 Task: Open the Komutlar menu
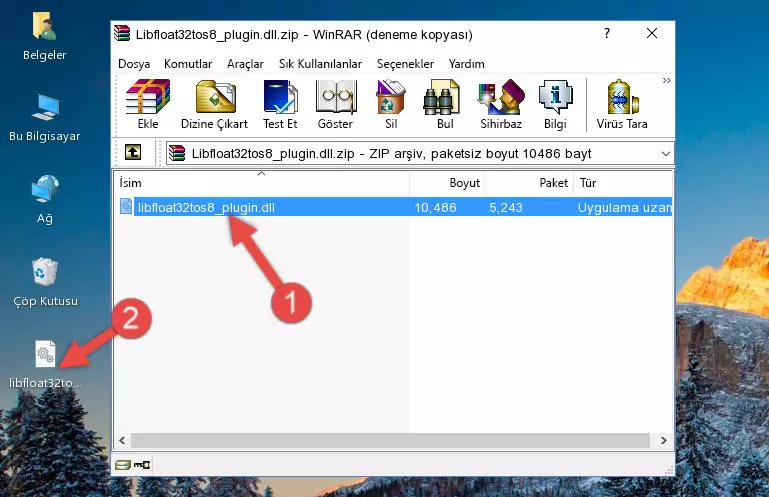[x=188, y=64]
